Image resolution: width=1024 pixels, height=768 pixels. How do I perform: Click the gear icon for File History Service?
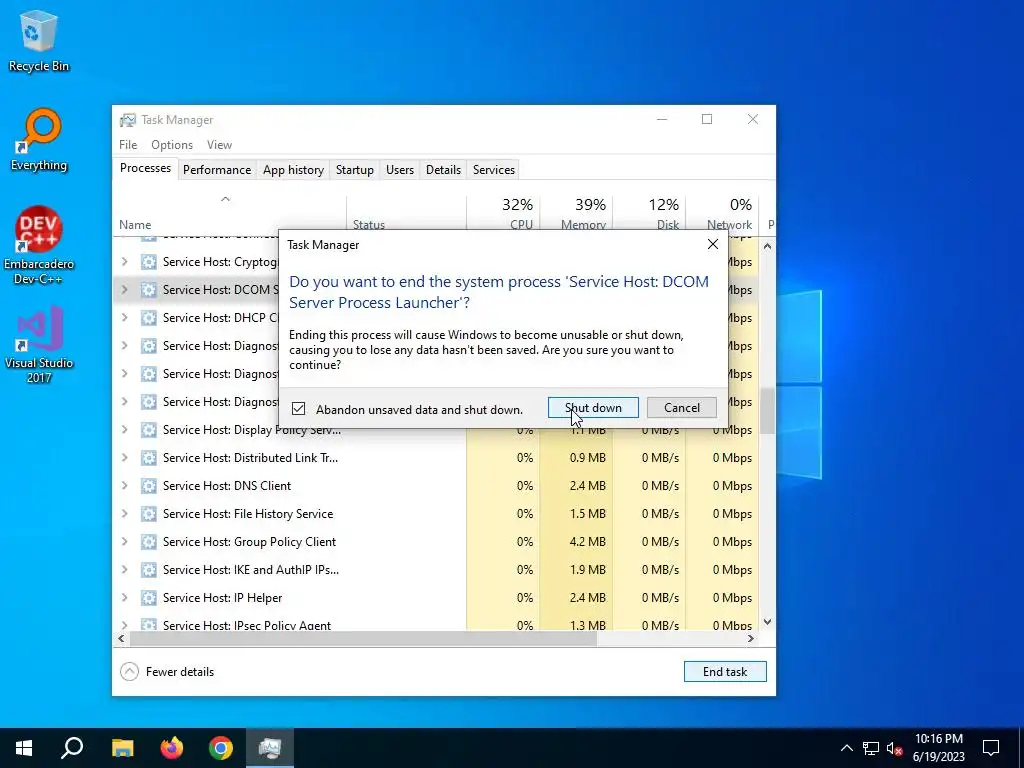click(149, 514)
